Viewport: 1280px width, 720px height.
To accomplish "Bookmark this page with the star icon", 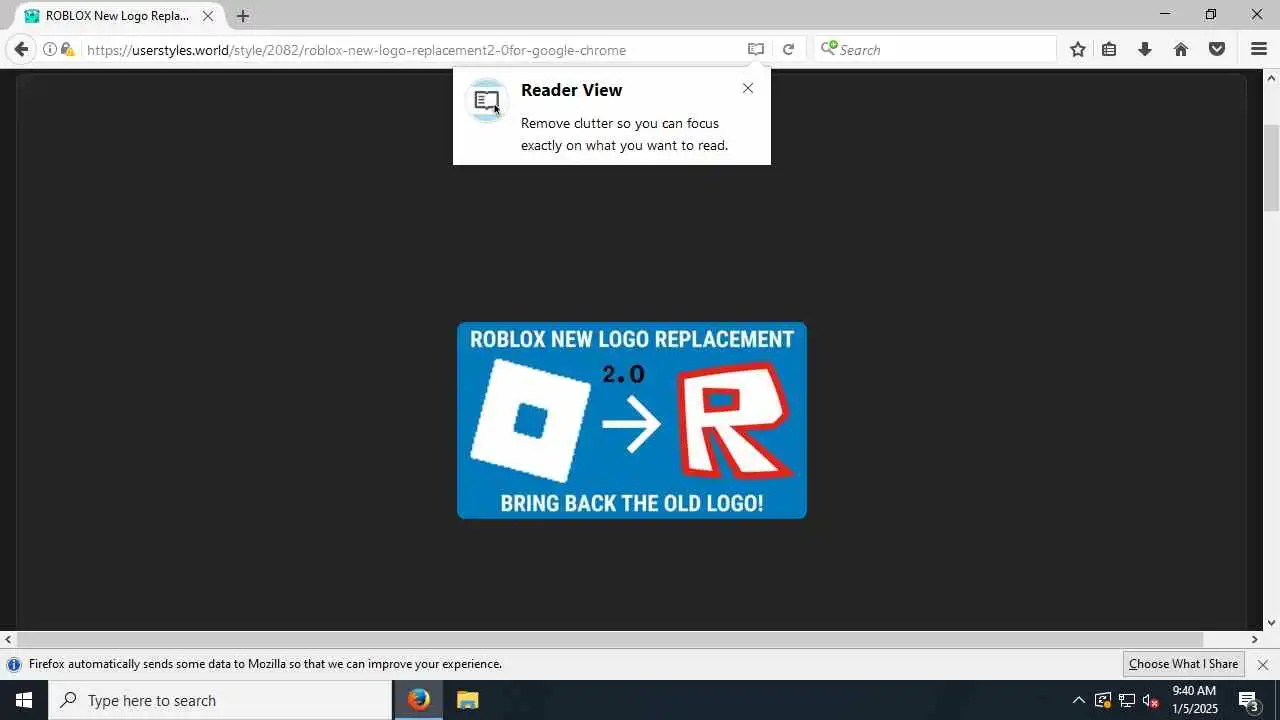I will tap(1077, 49).
